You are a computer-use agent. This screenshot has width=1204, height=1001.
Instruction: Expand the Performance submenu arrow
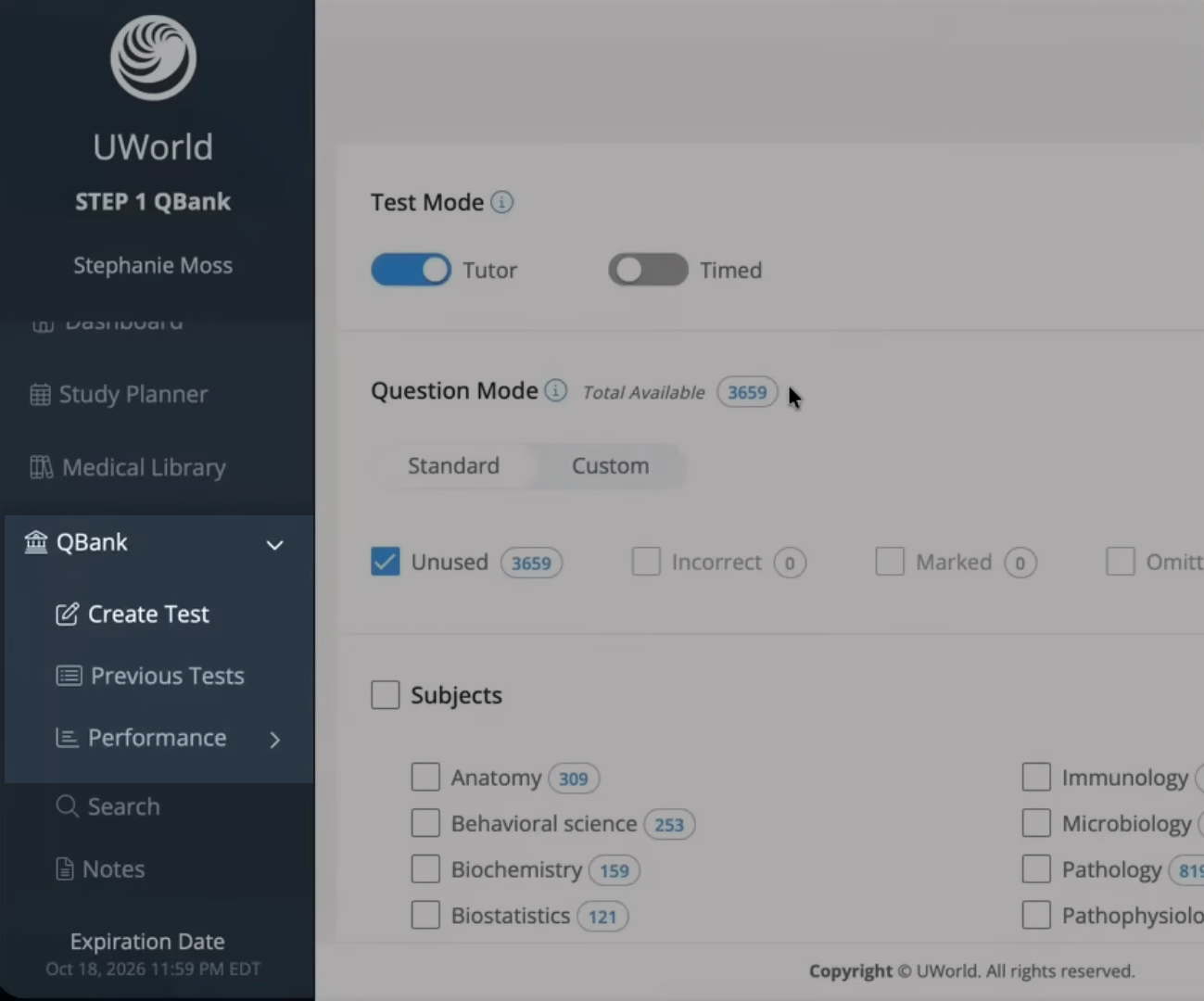(x=274, y=739)
